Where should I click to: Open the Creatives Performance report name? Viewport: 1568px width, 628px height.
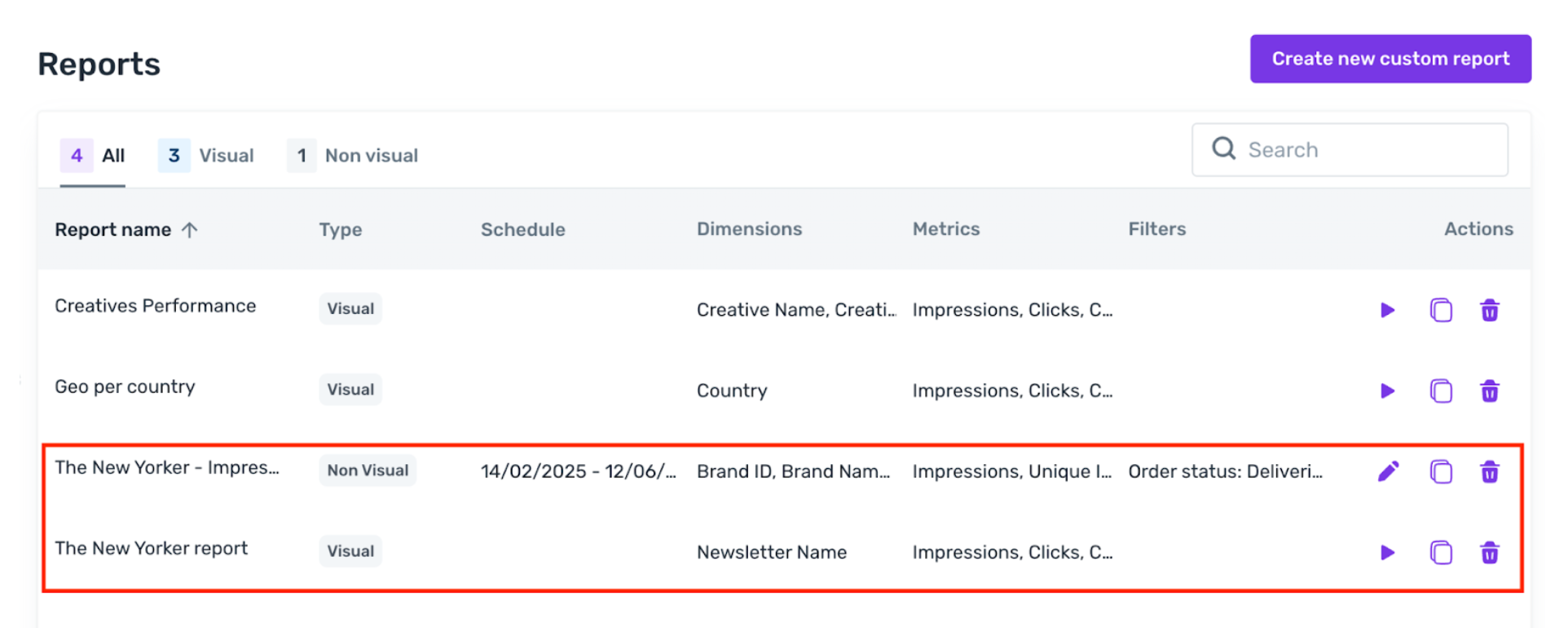tap(155, 306)
